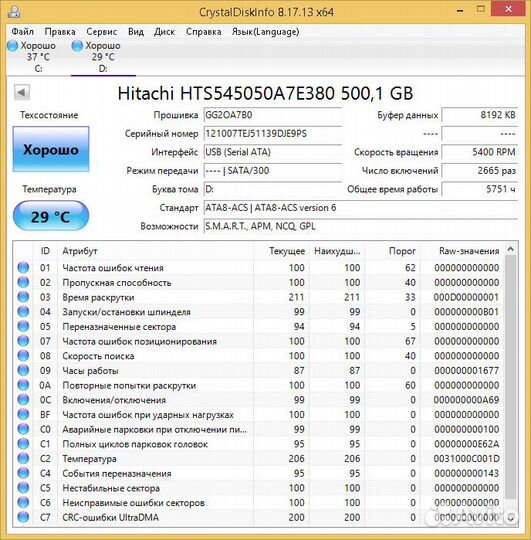Click status icon for attribute C6
Image resolution: width=531 pixels, height=540 pixels.
pyautogui.click(x=23, y=503)
